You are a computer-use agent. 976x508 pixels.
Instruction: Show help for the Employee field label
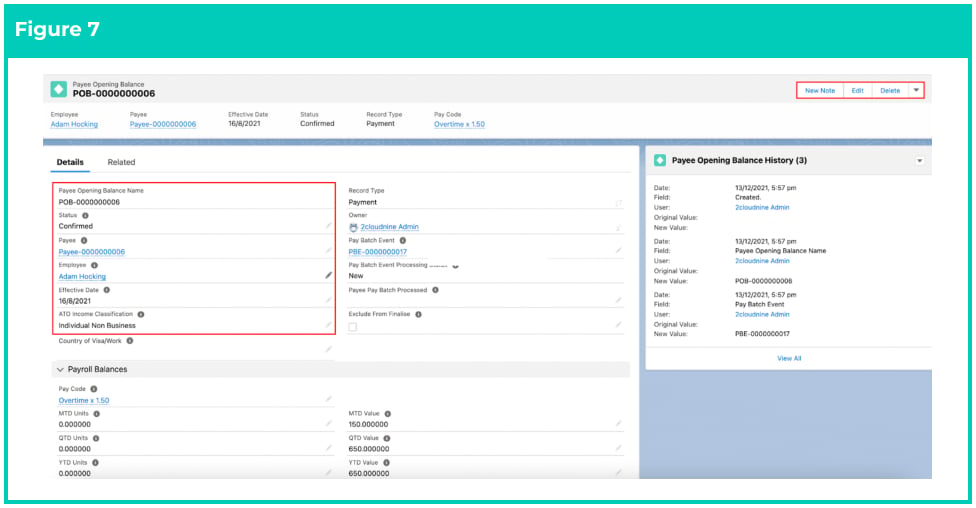pos(95,265)
